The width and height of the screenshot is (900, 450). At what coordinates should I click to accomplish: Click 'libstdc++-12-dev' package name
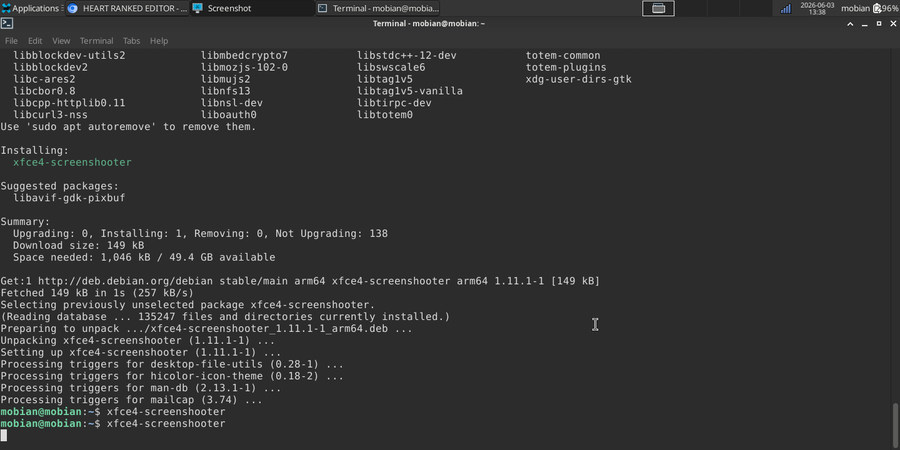(x=406, y=56)
